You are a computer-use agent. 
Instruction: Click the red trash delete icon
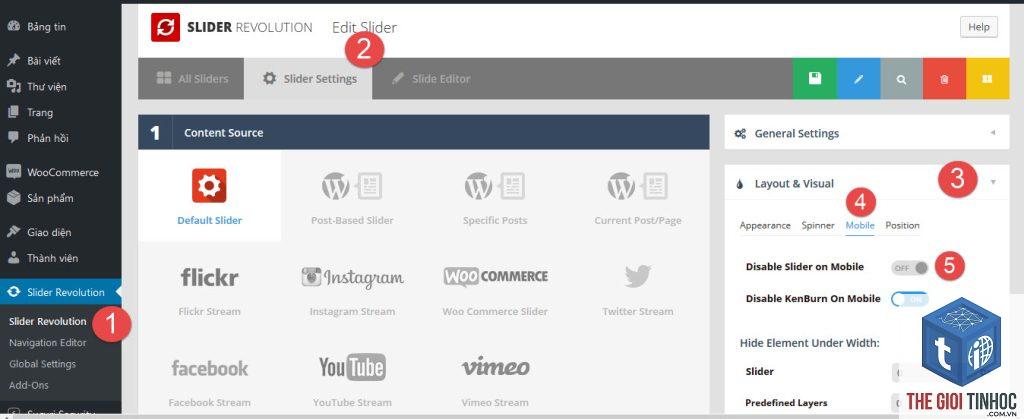pos(944,79)
